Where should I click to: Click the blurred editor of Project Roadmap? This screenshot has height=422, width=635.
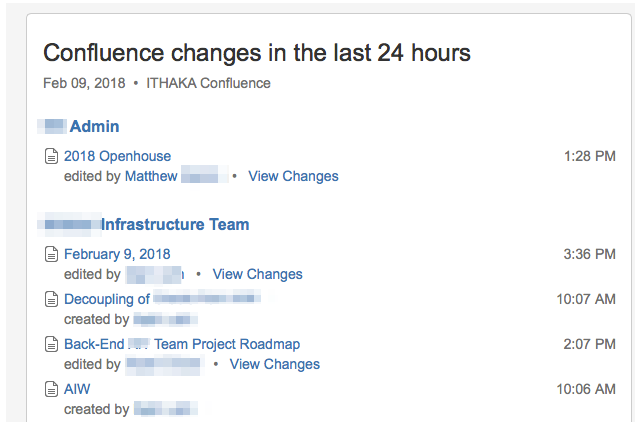[x=164, y=364]
